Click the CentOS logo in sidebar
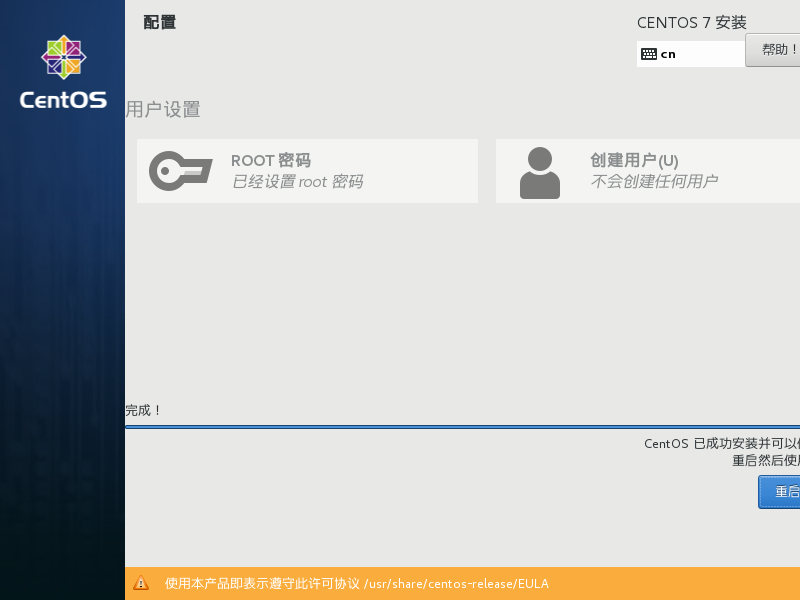Screen dimensions: 800x600 (x=63, y=72)
